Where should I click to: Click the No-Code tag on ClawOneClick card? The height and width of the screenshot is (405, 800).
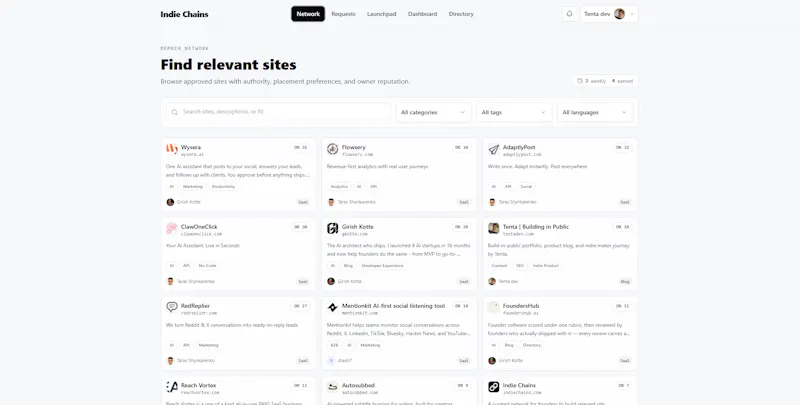pyautogui.click(x=207, y=266)
